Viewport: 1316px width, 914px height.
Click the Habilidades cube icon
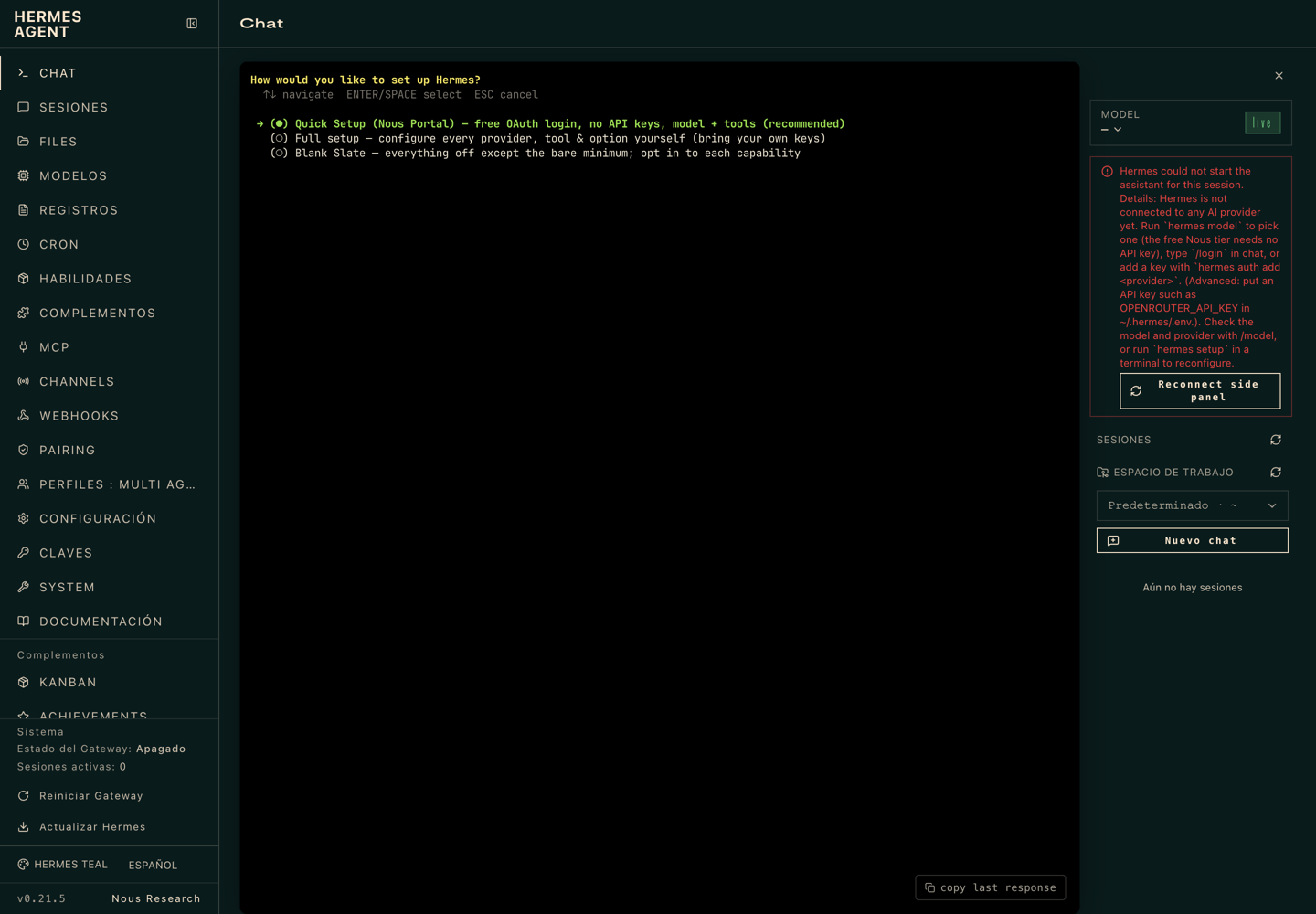[24, 279]
